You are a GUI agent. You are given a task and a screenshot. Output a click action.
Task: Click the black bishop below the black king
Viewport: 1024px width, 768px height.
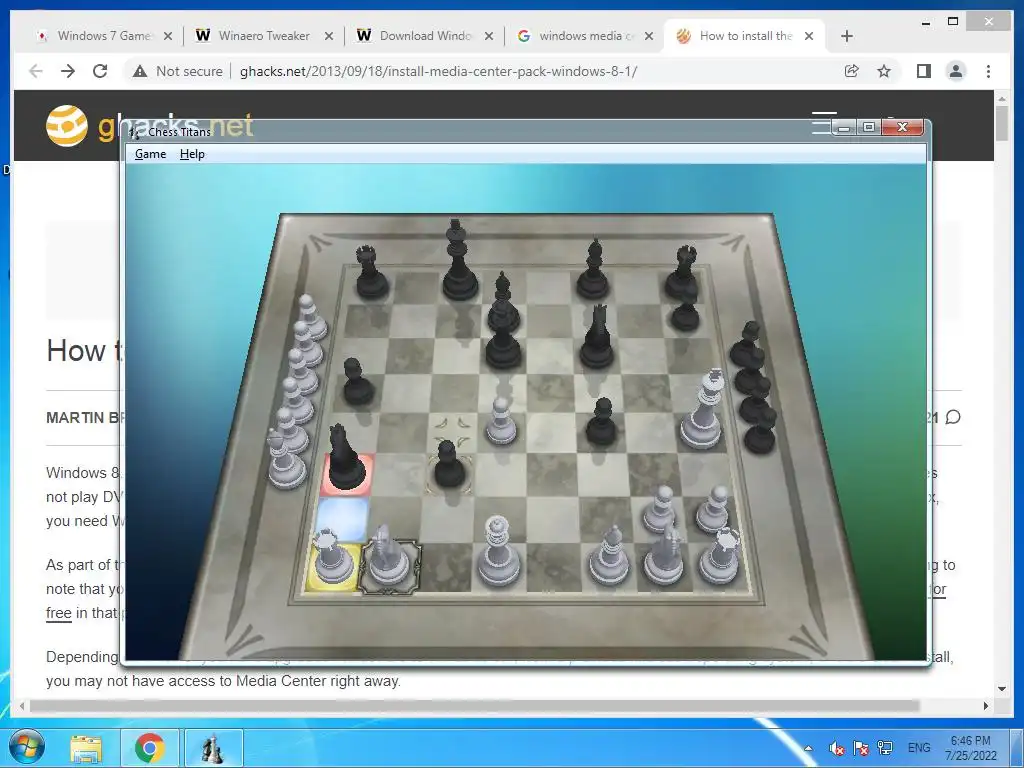coord(503,303)
